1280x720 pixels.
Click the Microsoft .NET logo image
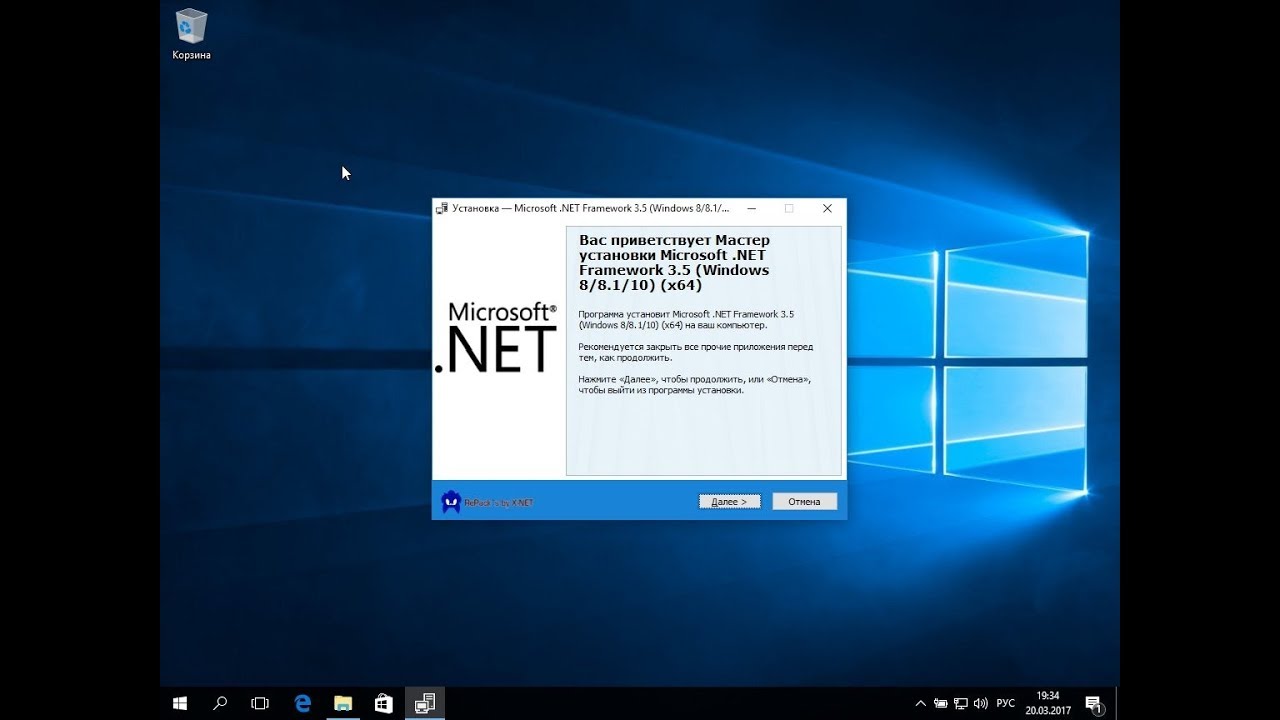coord(496,337)
